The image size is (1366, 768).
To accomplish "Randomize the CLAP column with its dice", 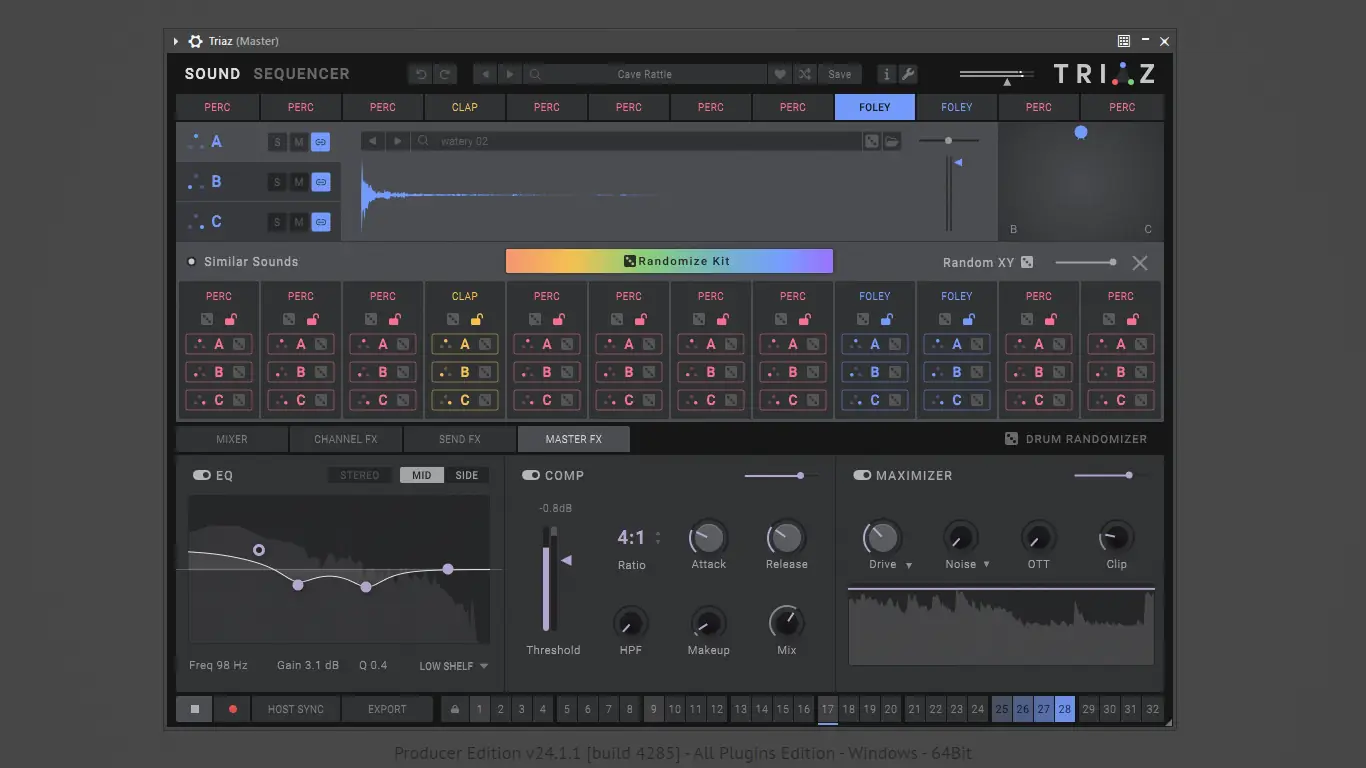I will click(x=453, y=320).
